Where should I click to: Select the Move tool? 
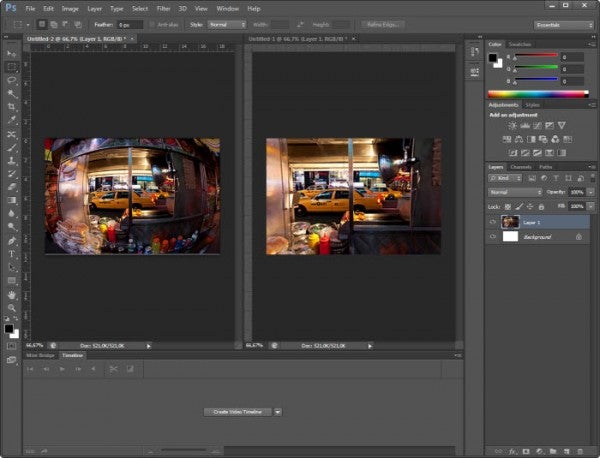[11, 53]
